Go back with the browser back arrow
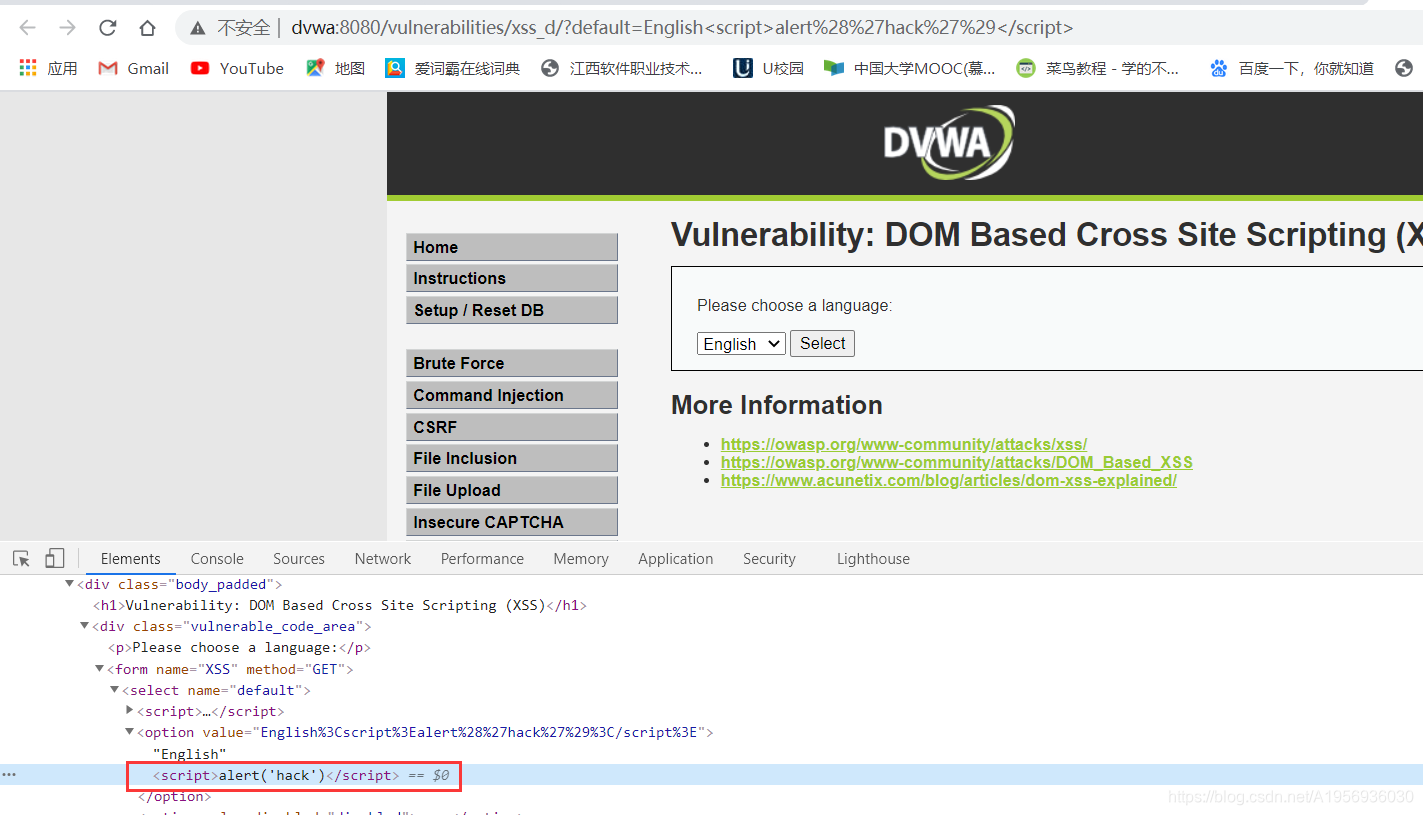 (28, 28)
